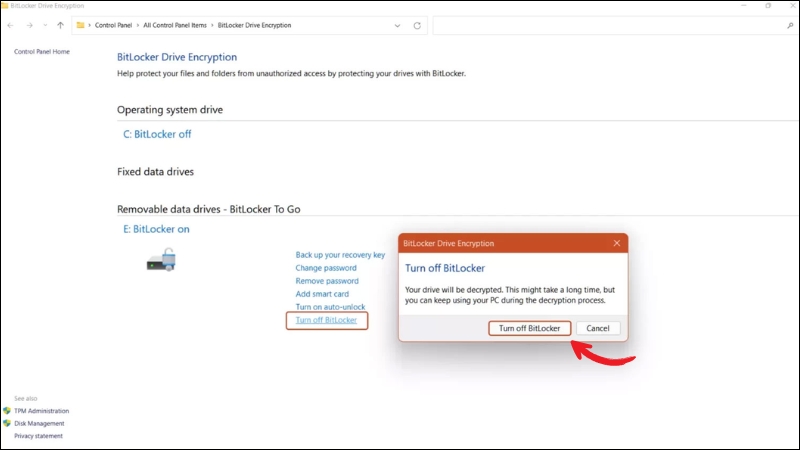Go back with the Back arrow

10,25
